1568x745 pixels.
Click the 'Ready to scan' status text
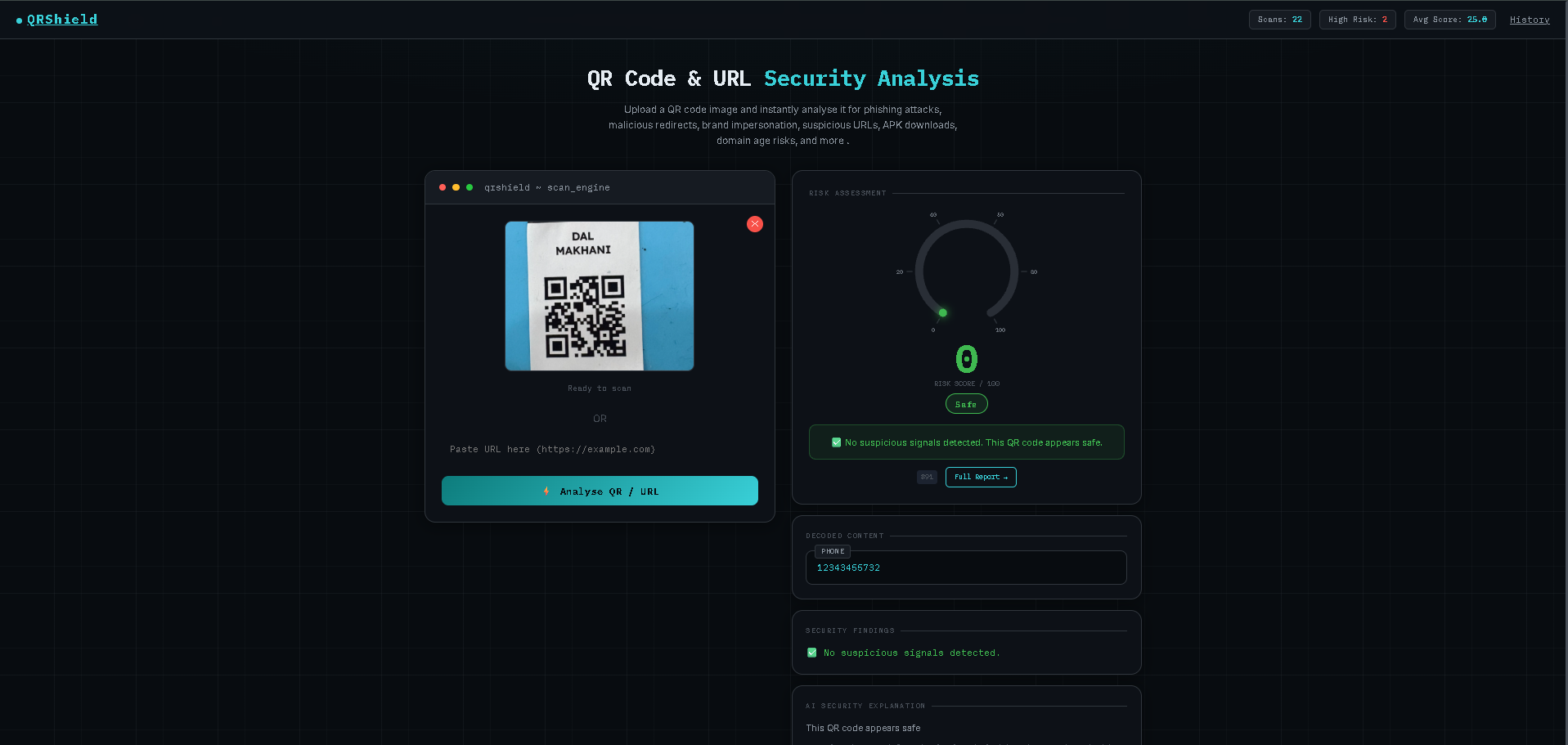tap(600, 388)
